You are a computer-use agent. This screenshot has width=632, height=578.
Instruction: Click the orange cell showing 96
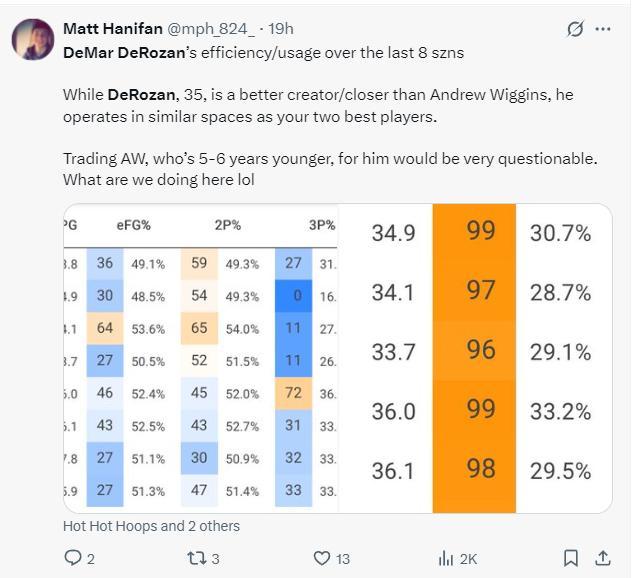480,351
